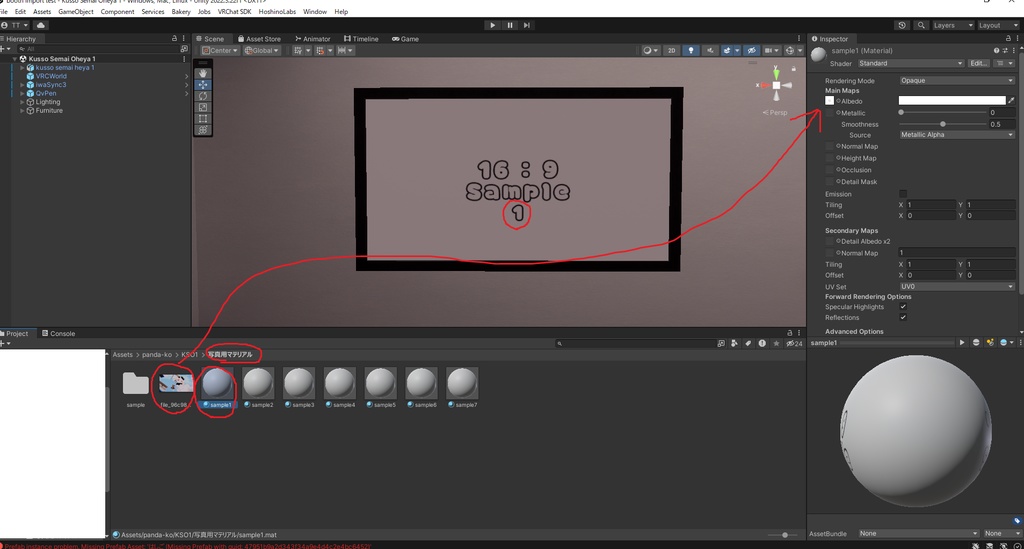The image size is (1024, 549).
Task: Select the Rect transform tool
Action: coord(203,118)
